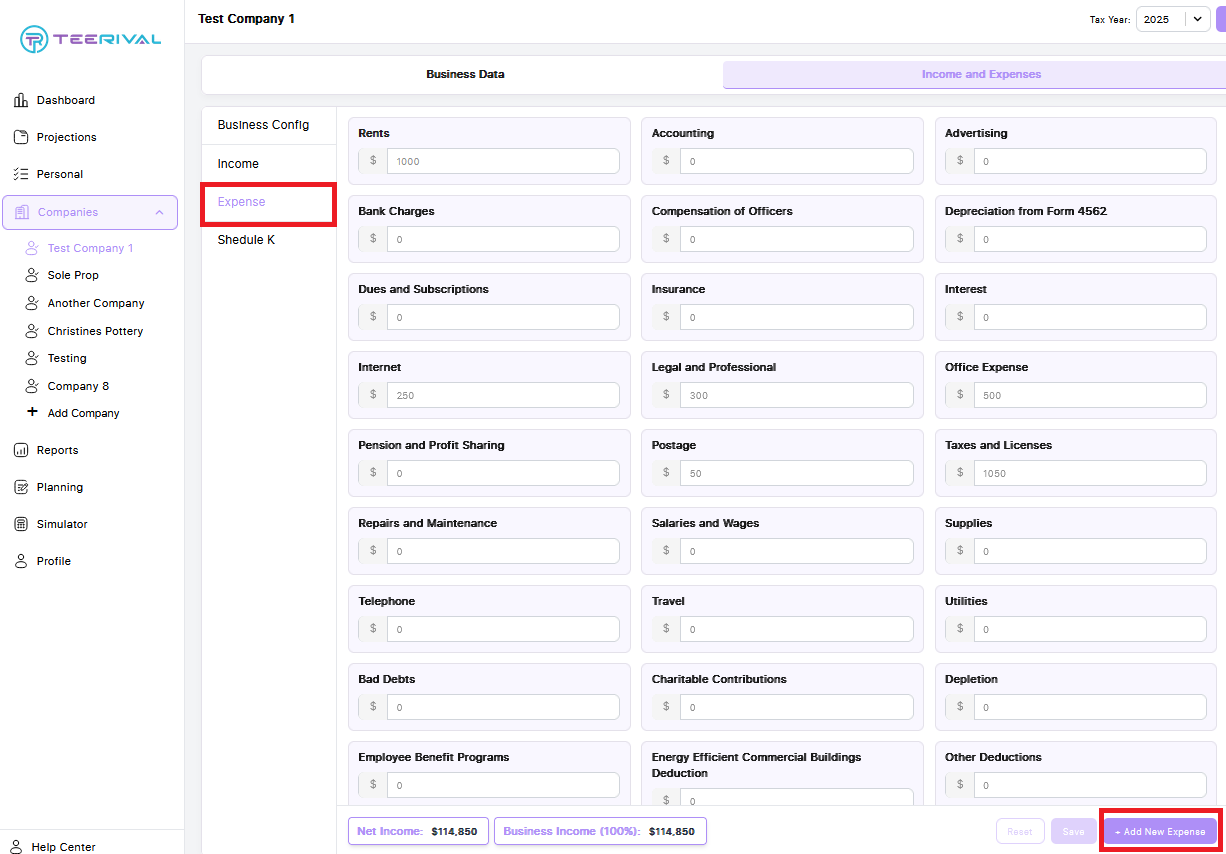Click the Projections sidebar icon
The height and width of the screenshot is (854, 1226).
(x=20, y=137)
